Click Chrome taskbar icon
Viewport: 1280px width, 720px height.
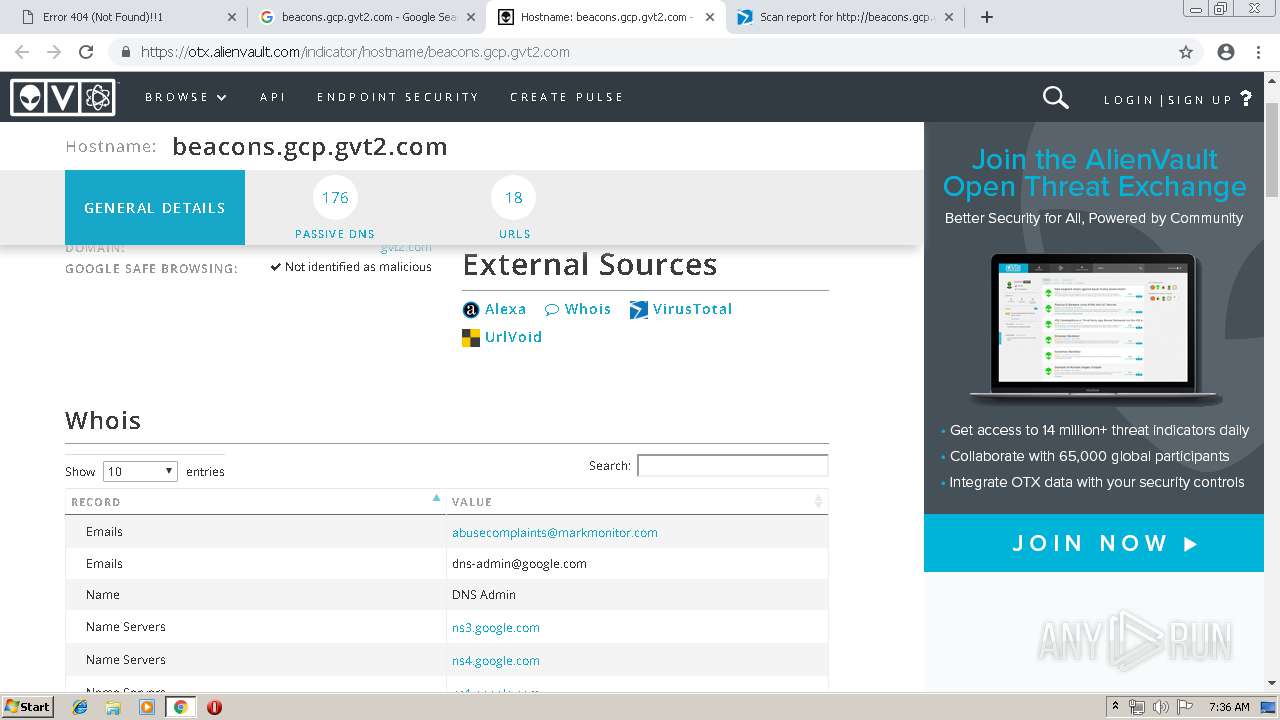click(180, 707)
